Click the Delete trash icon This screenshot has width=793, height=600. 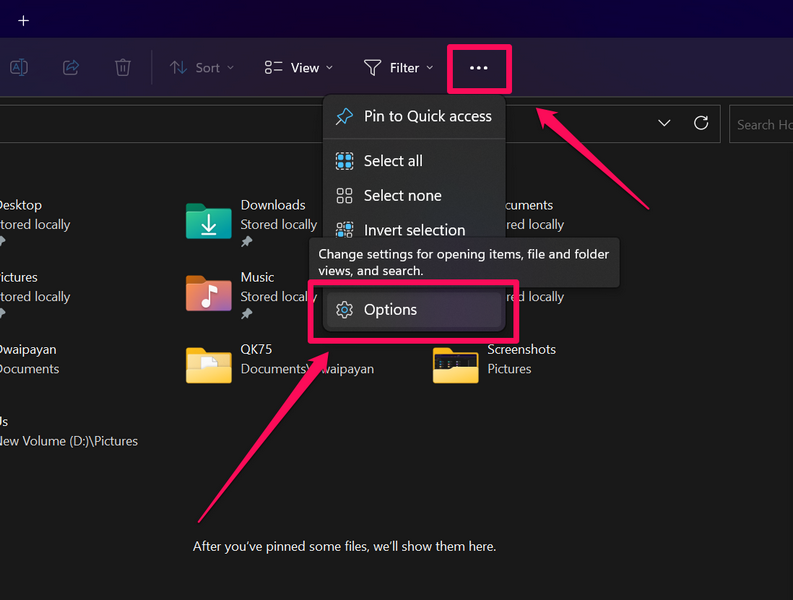click(122, 68)
